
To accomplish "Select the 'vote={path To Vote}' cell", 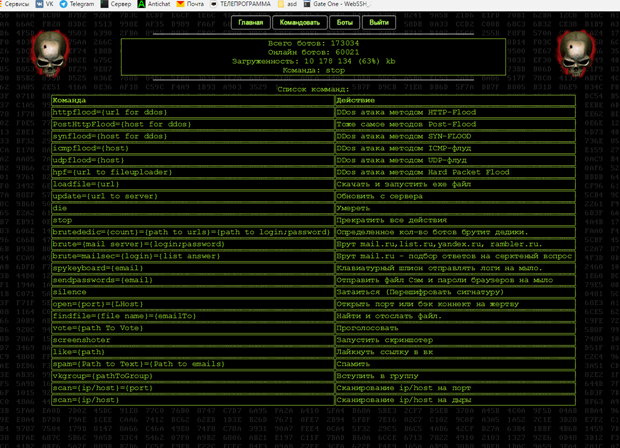I will pos(193,328).
